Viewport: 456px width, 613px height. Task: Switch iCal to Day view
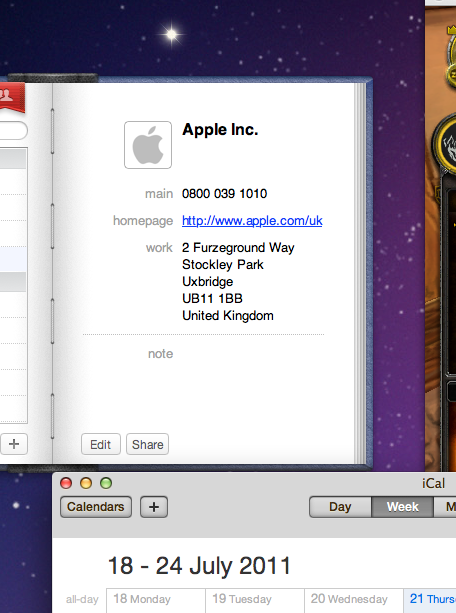(340, 507)
